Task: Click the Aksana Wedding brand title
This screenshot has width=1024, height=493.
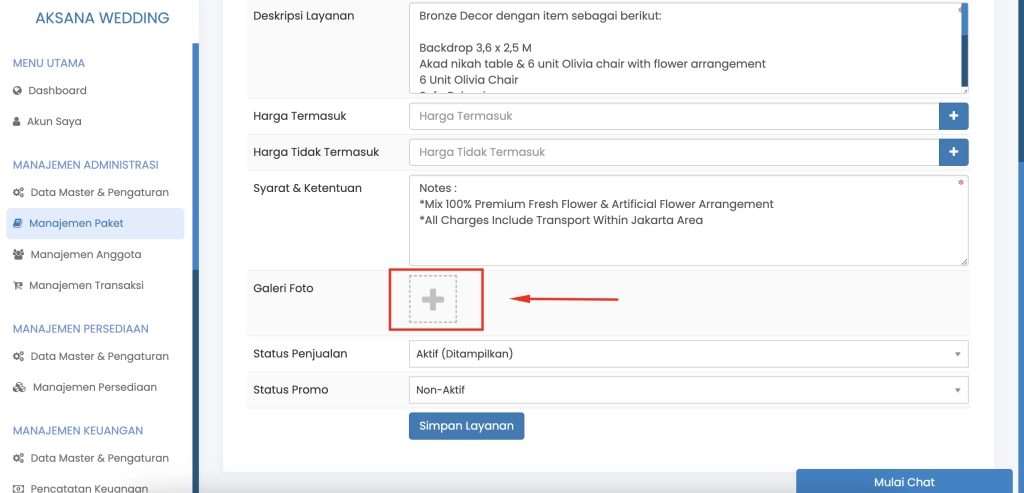Action: [102, 18]
